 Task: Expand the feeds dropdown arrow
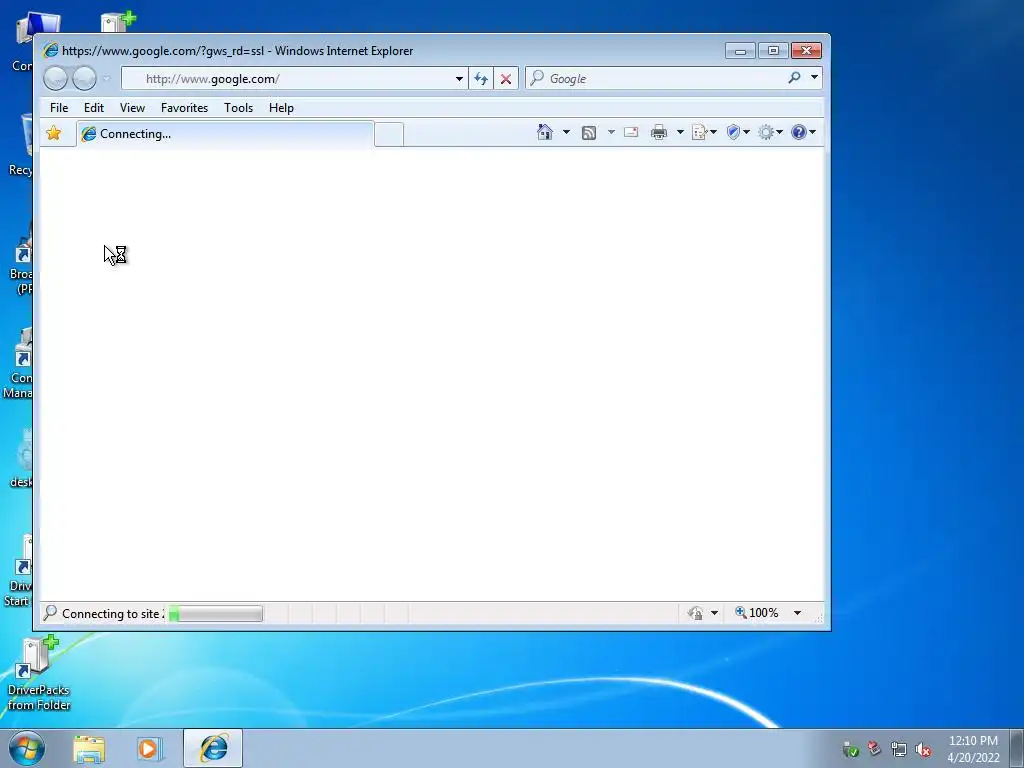tap(611, 132)
